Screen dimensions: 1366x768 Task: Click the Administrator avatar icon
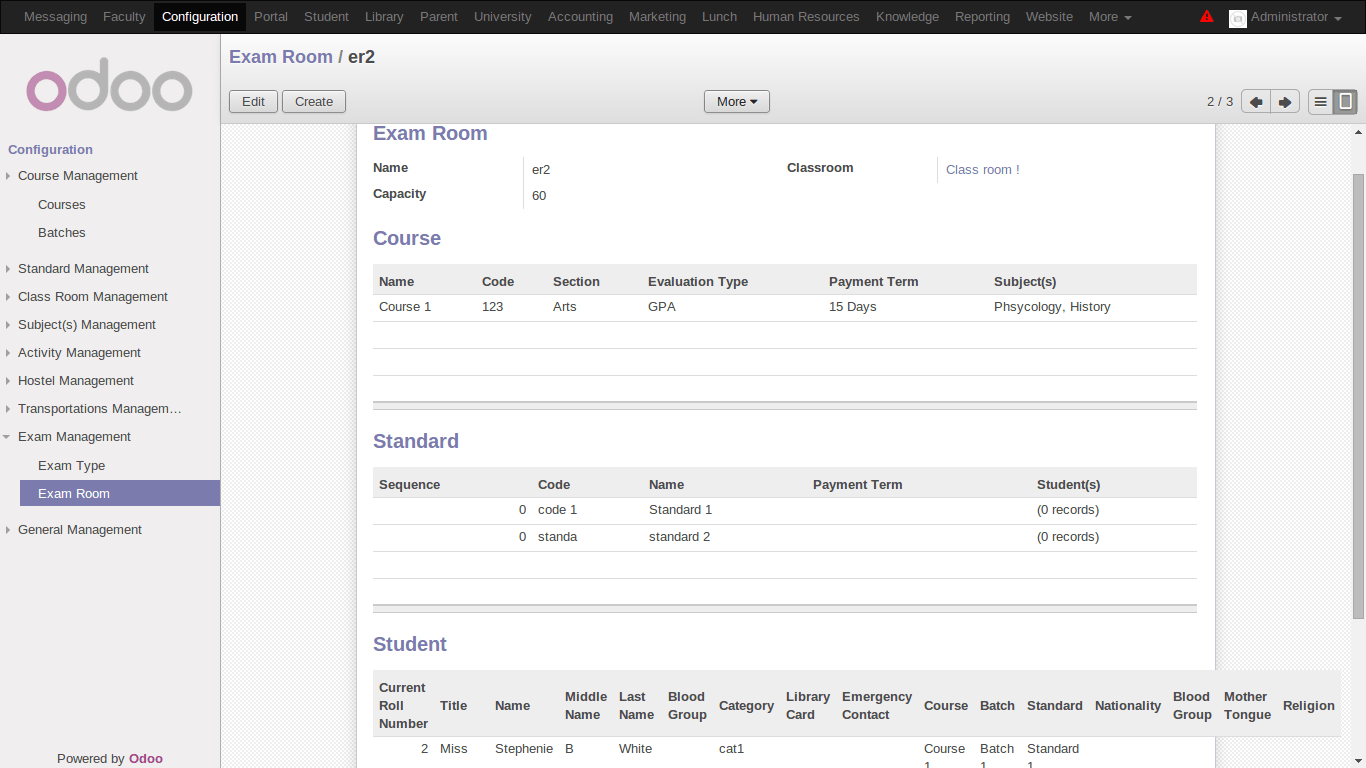pyautogui.click(x=1238, y=18)
